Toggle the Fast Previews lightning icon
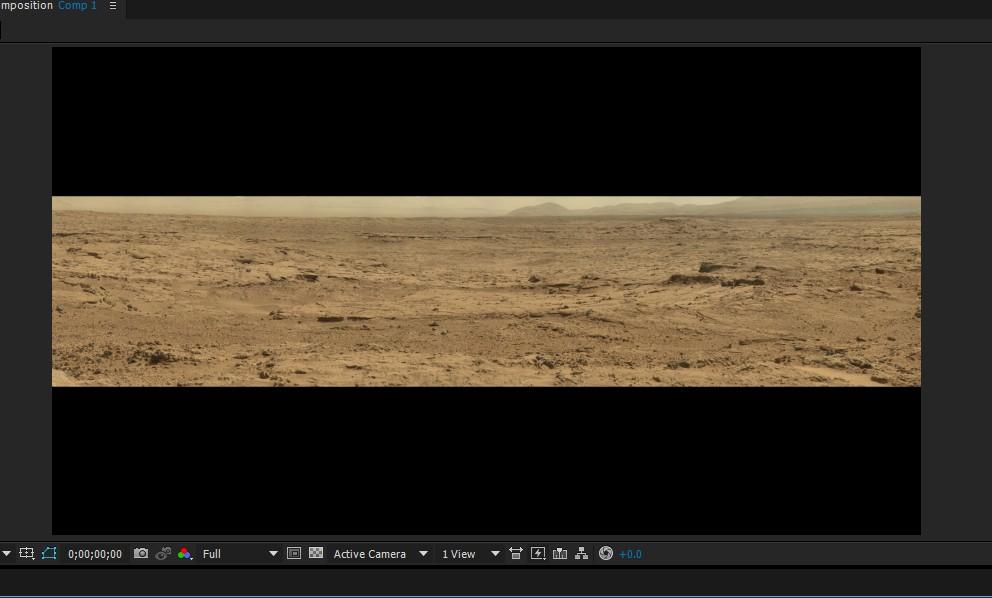 tap(538, 553)
